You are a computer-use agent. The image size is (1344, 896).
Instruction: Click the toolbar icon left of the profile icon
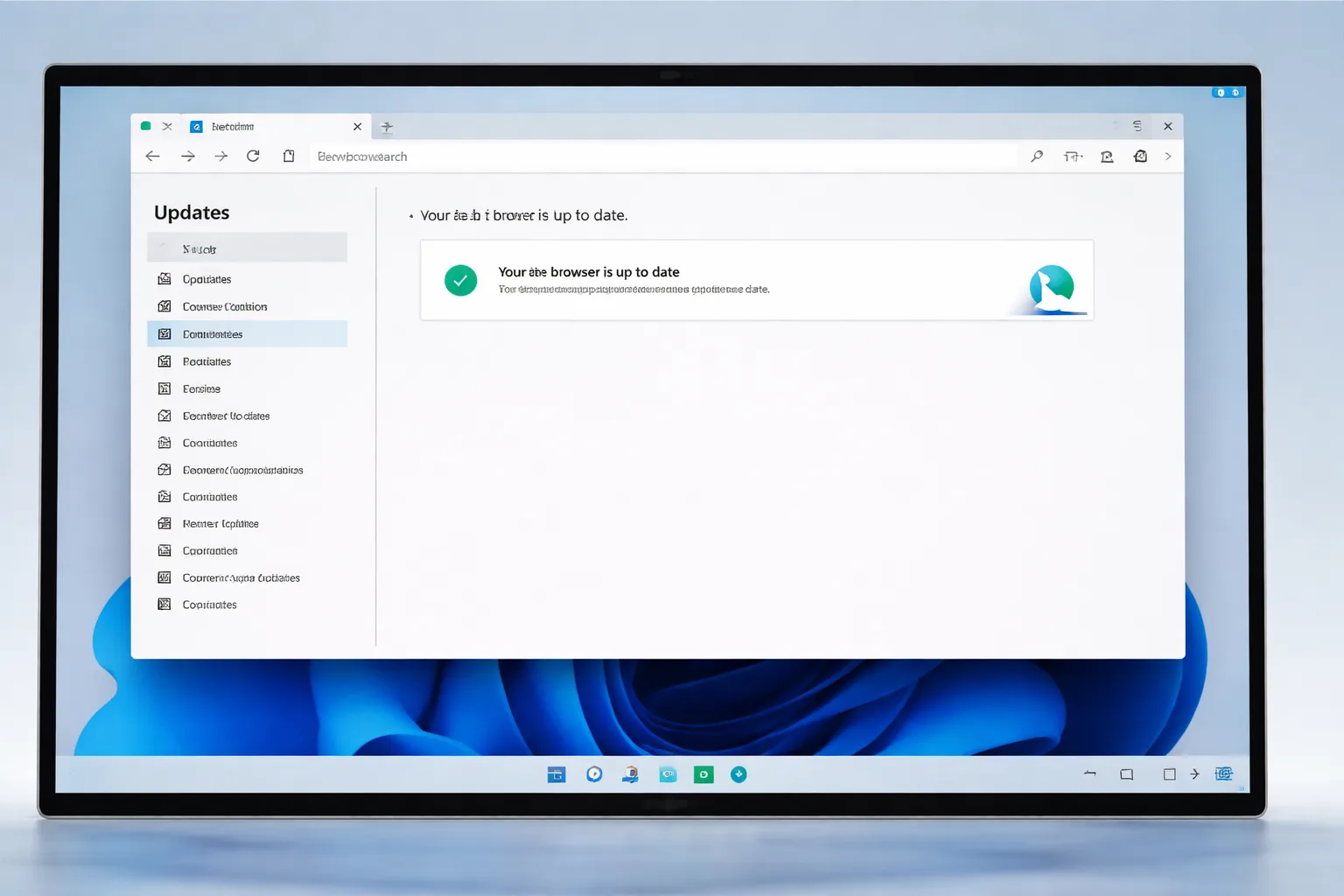coord(1073,157)
